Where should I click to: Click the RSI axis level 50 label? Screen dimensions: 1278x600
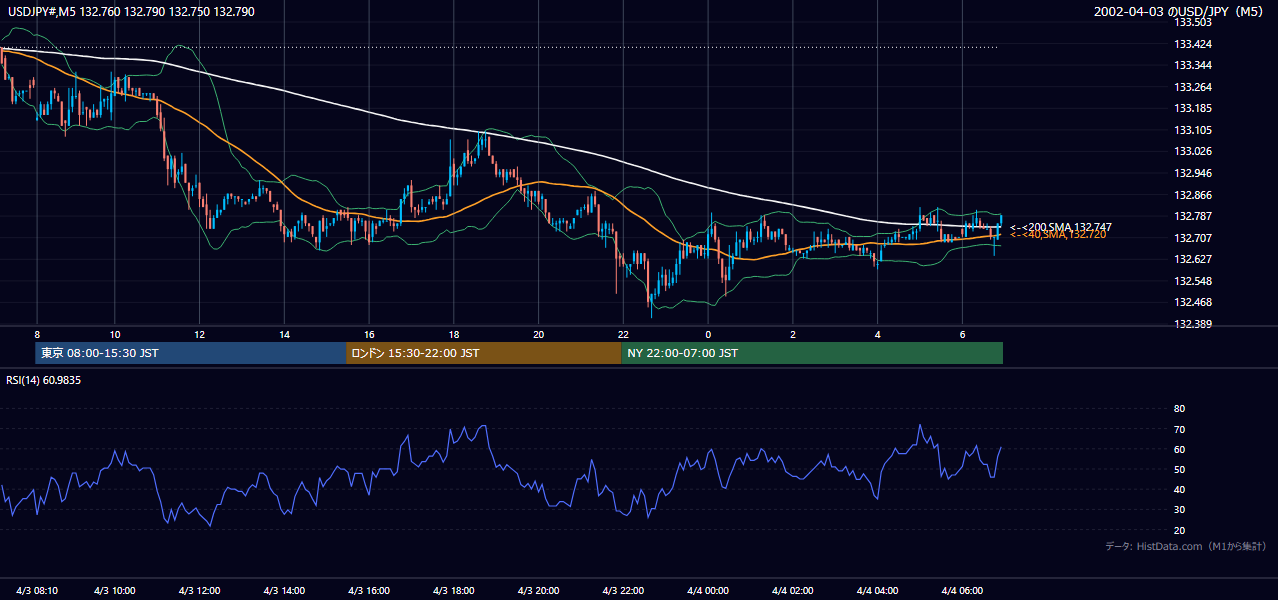coord(1179,469)
